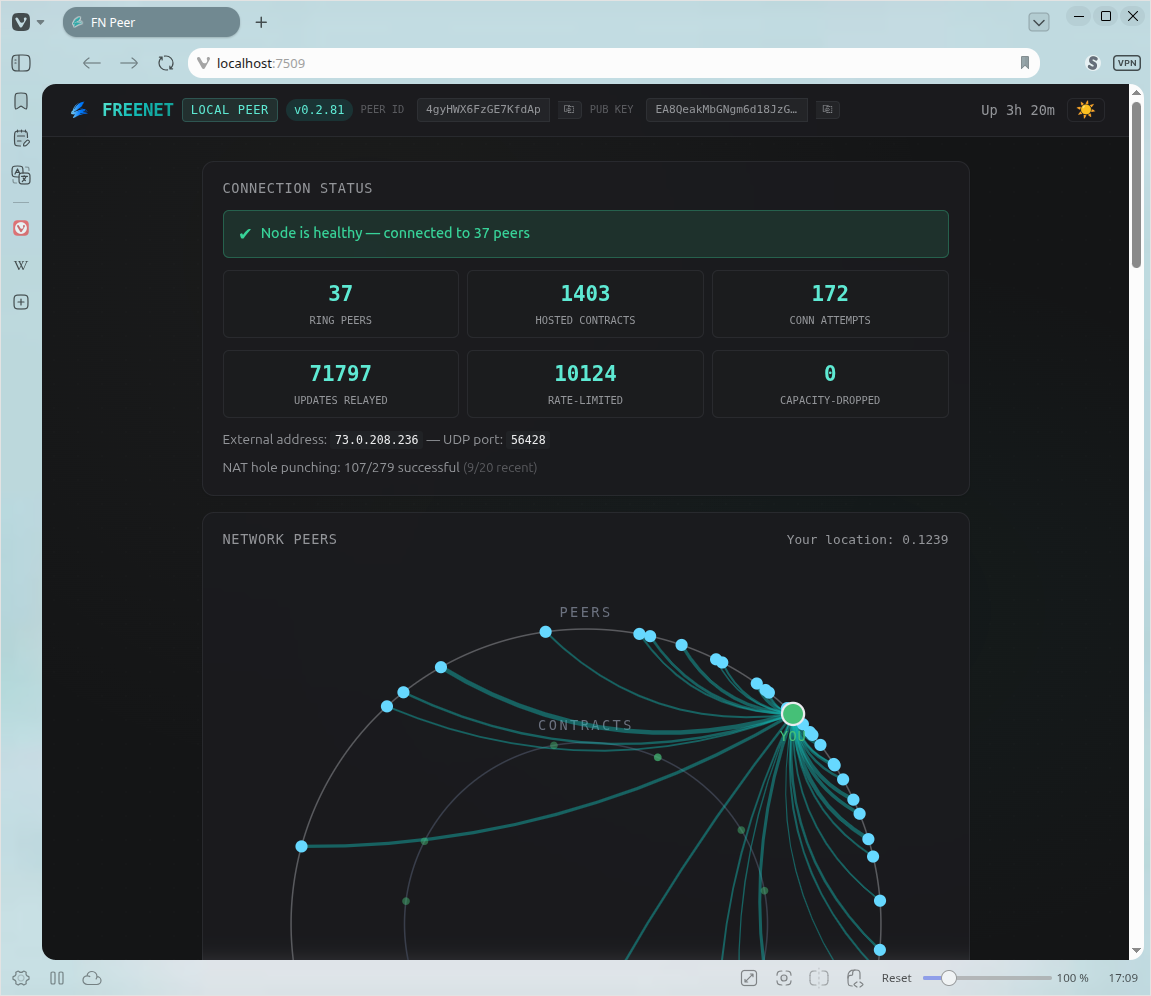The width and height of the screenshot is (1151, 996).
Task: Click the page vertical scrollbar thumb
Action: tap(1136, 185)
